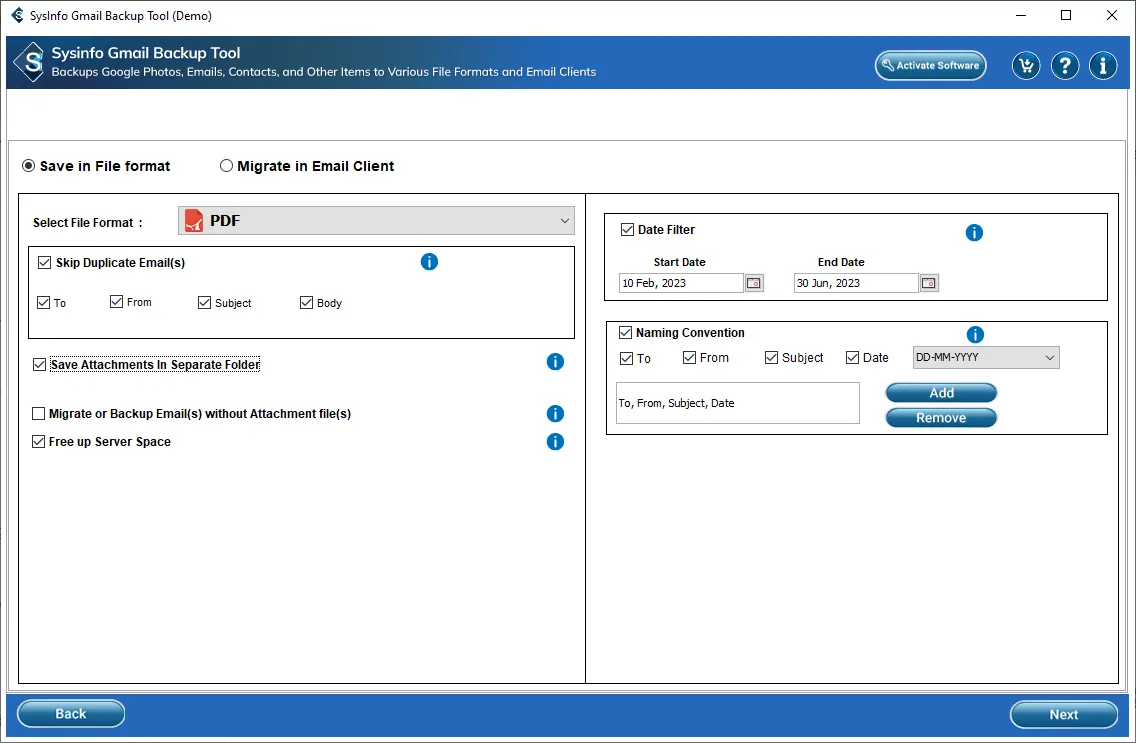Toggle the Free up Server Space checkbox
The width and height of the screenshot is (1136, 743).
point(39,442)
